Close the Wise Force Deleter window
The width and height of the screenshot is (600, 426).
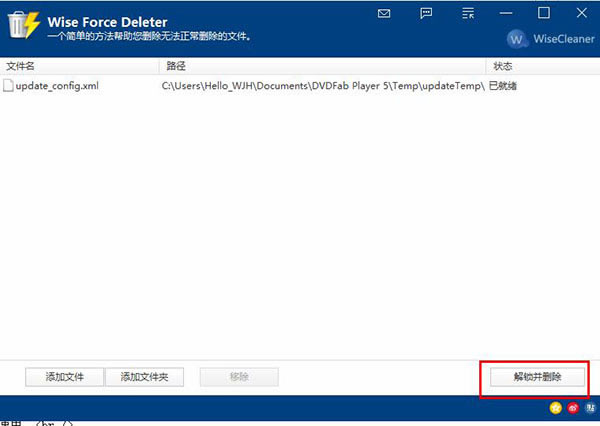click(x=582, y=13)
